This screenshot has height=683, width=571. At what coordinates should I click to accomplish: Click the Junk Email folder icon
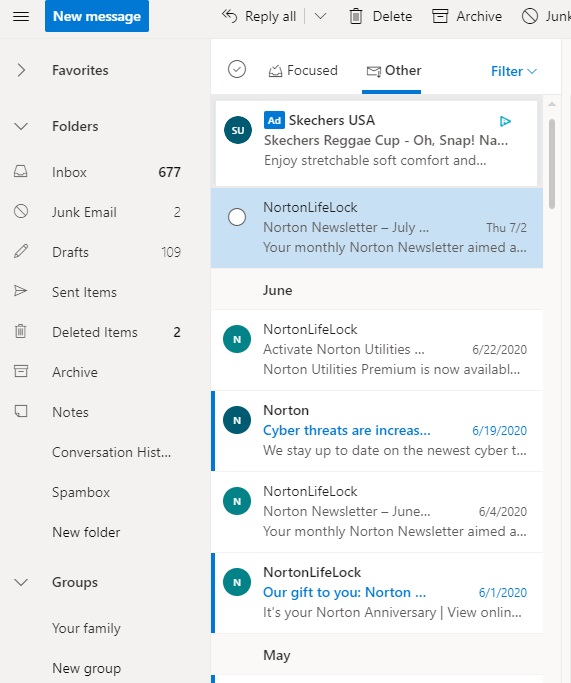tap(20, 212)
